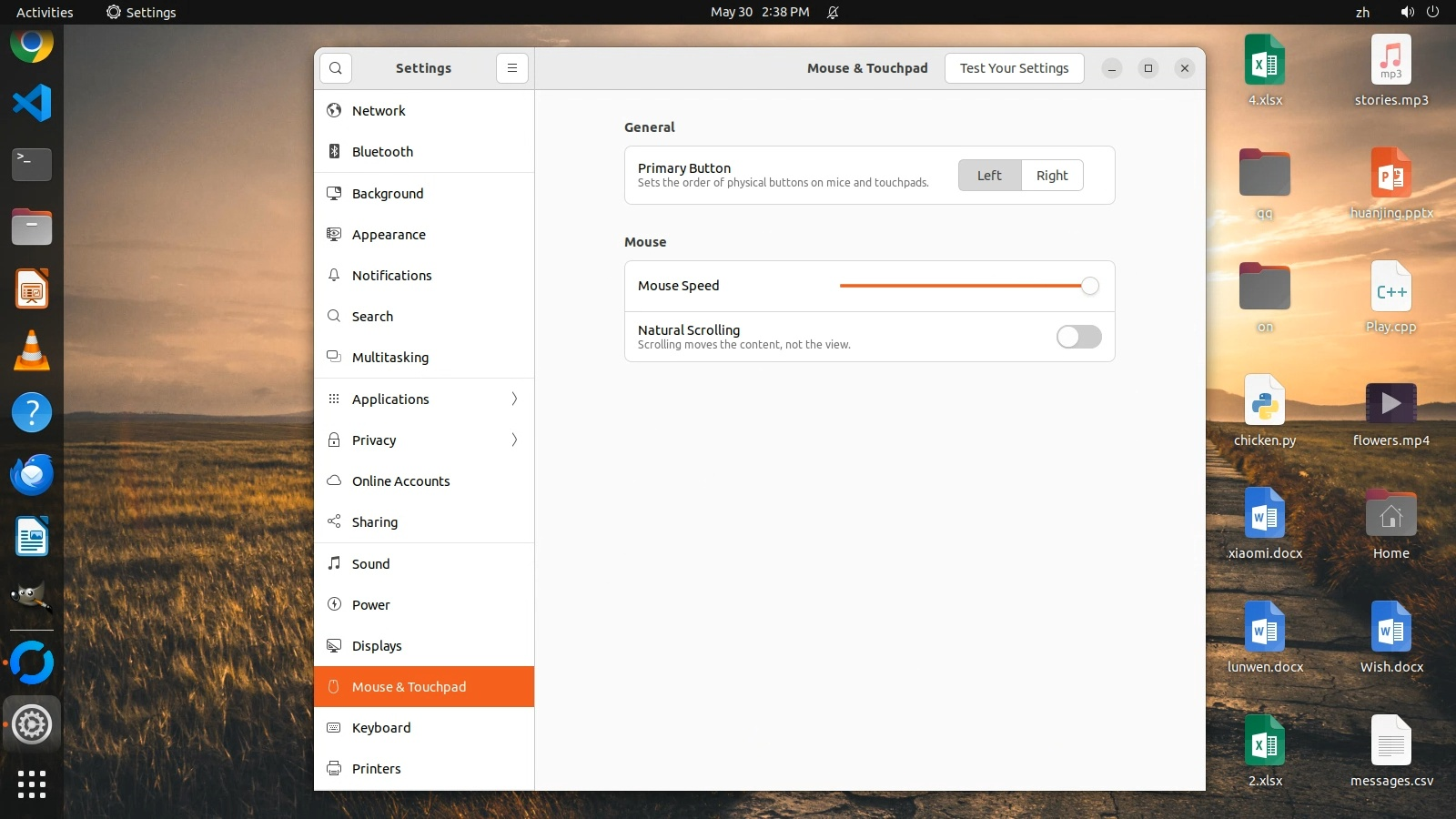The image size is (1456, 819).
Task: Click the Sound music note icon
Action: pyautogui.click(x=334, y=563)
